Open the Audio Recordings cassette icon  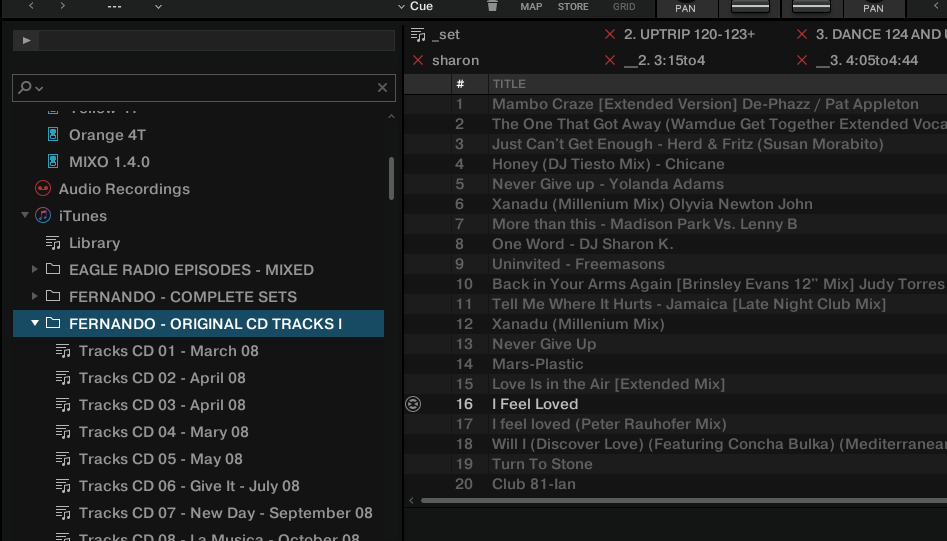point(43,189)
